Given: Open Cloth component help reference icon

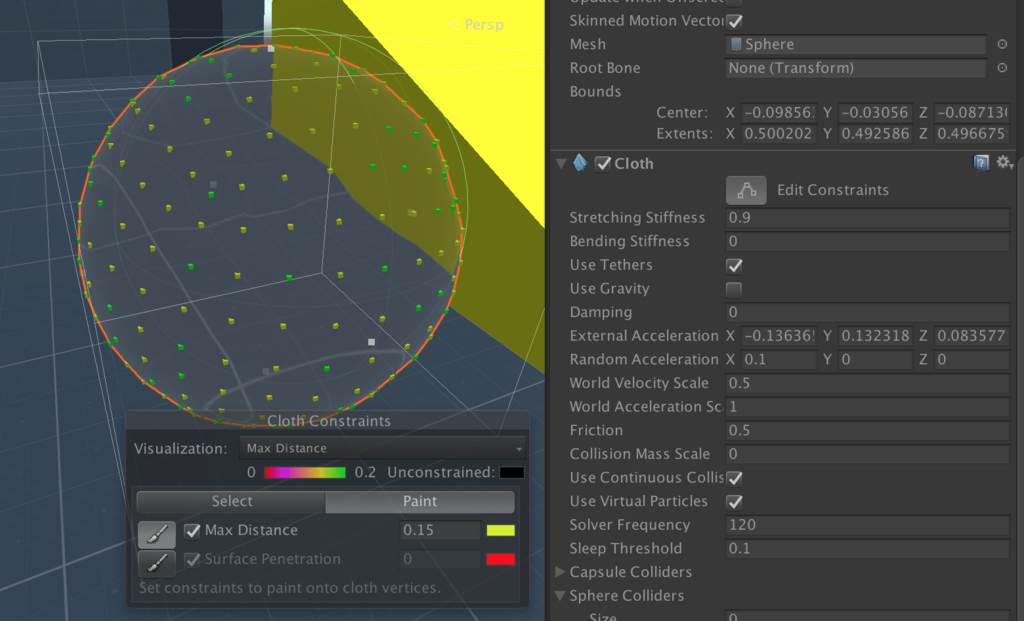Looking at the screenshot, I should pyautogui.click(x=981, y=163).
